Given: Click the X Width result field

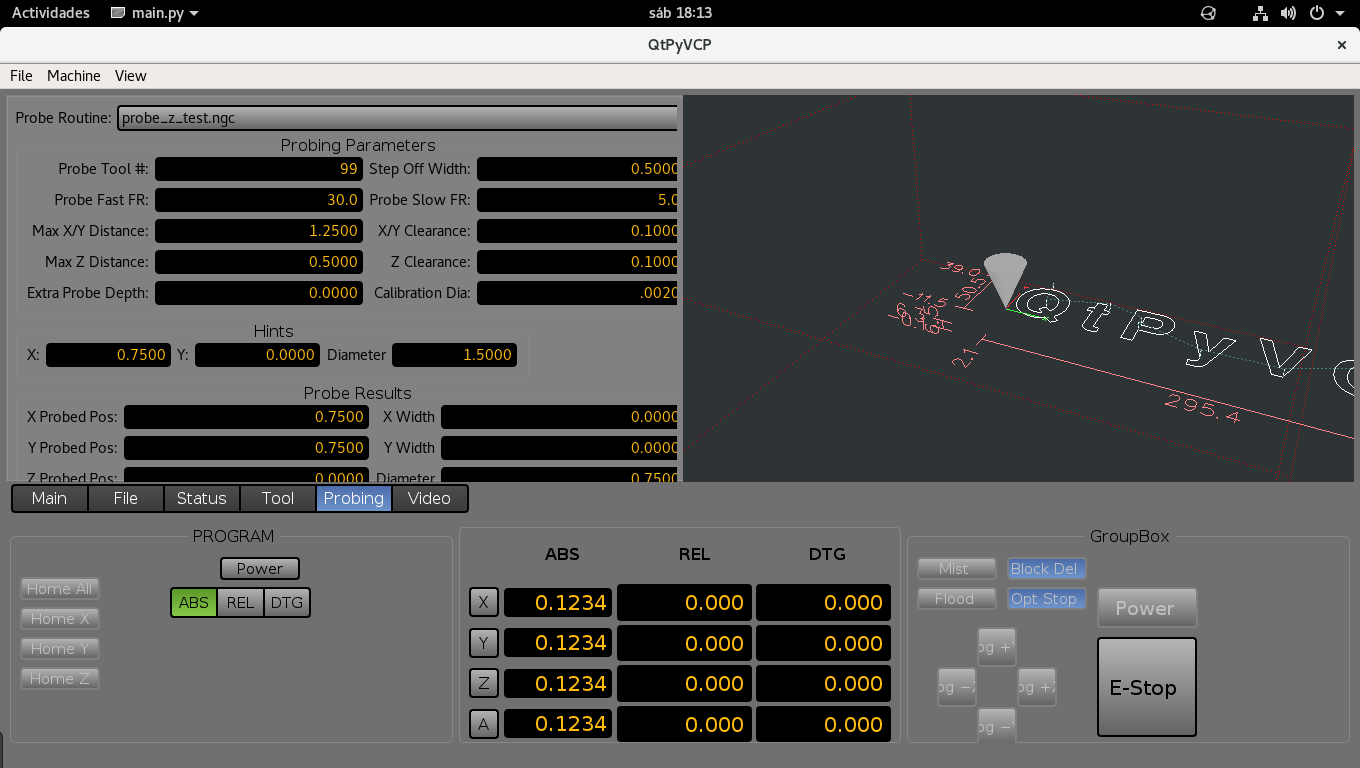Looking at the screenshot, I should pos(560,417).
